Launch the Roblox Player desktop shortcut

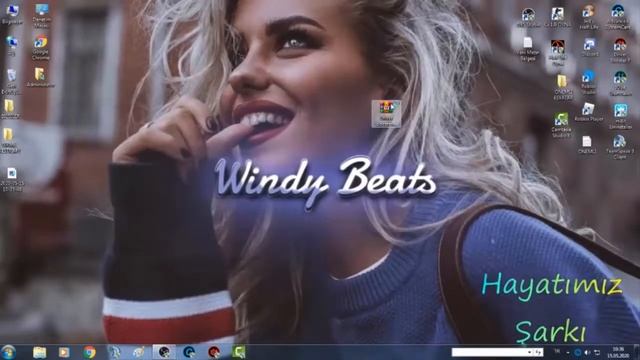click(588, 112)
